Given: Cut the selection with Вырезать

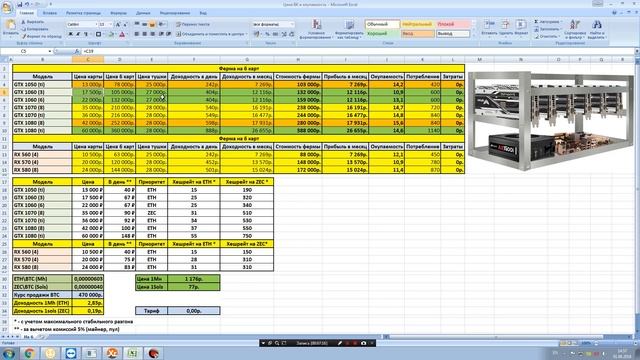Looking at the screenshot, I should (x=33, y=22).
